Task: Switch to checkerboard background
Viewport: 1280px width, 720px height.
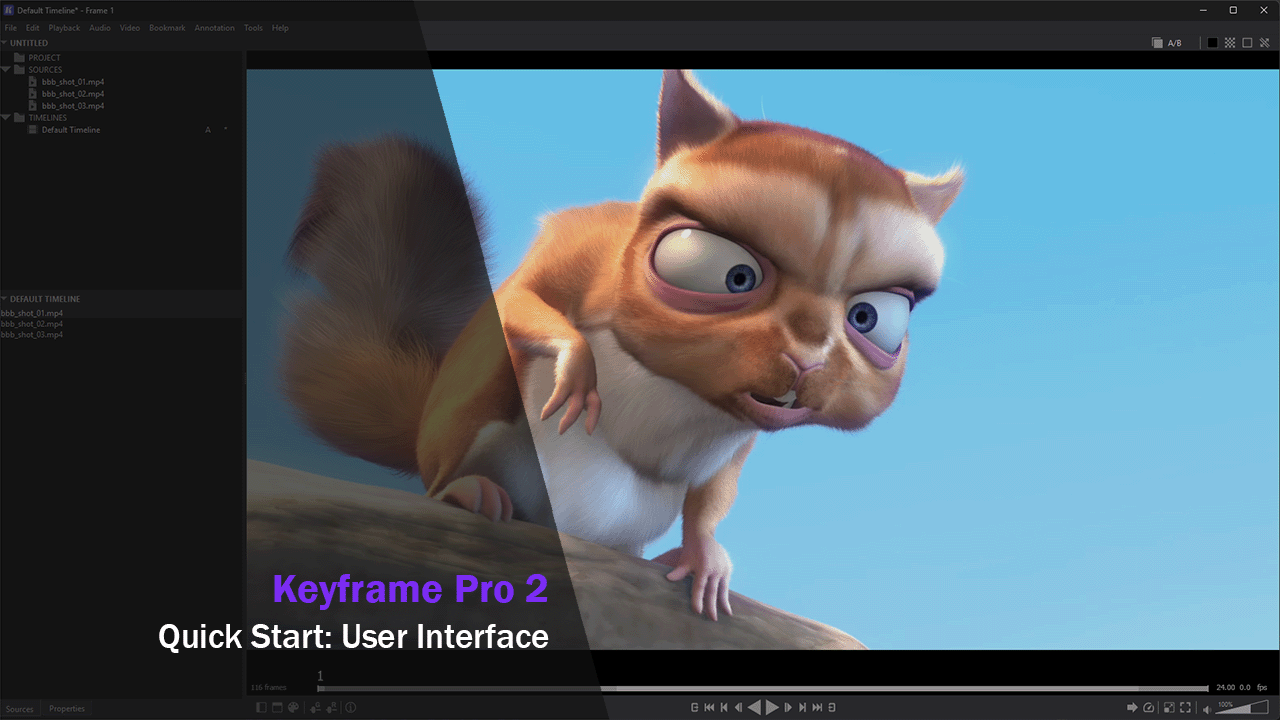Action: [x=1230, y=43]
